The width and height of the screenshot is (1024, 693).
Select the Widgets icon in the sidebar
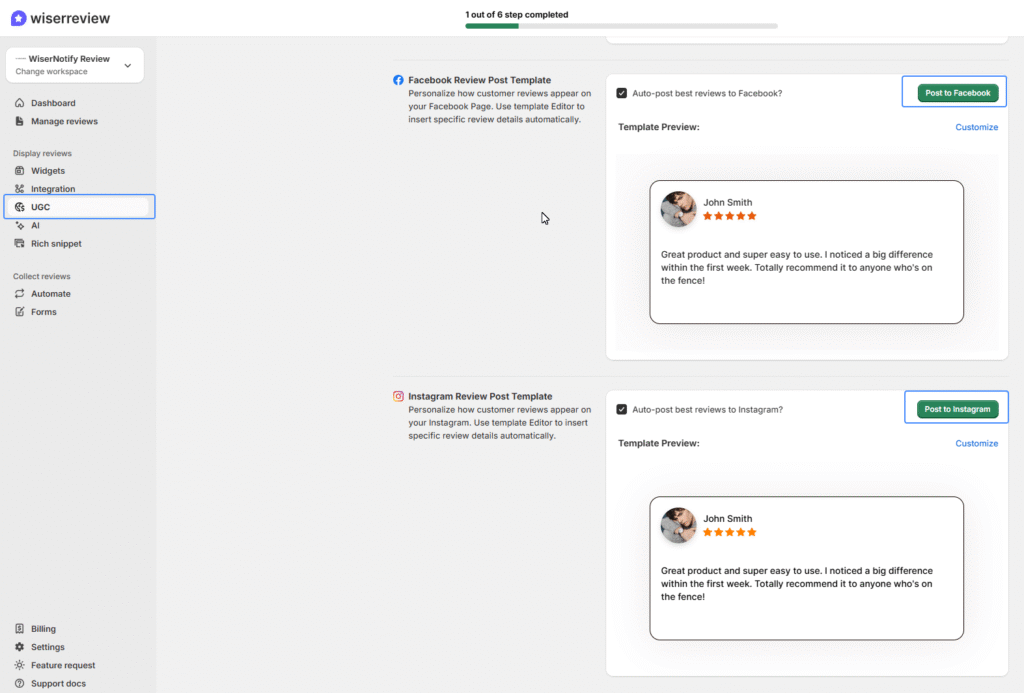[20, 170]
